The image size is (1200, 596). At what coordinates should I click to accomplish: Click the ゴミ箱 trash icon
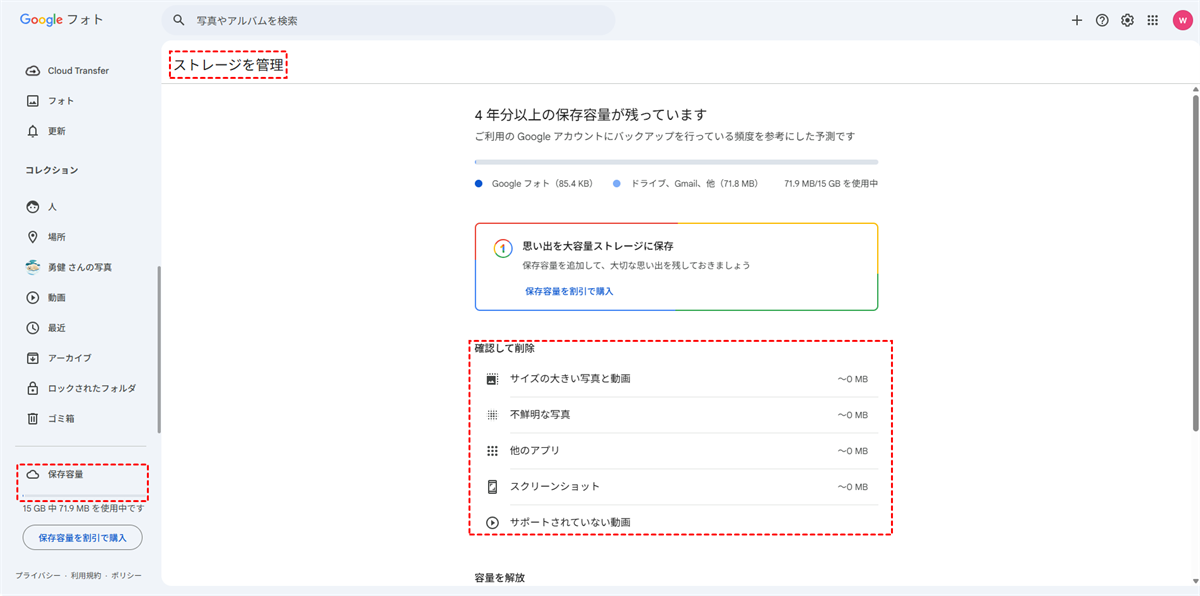(x=32, y=418)
